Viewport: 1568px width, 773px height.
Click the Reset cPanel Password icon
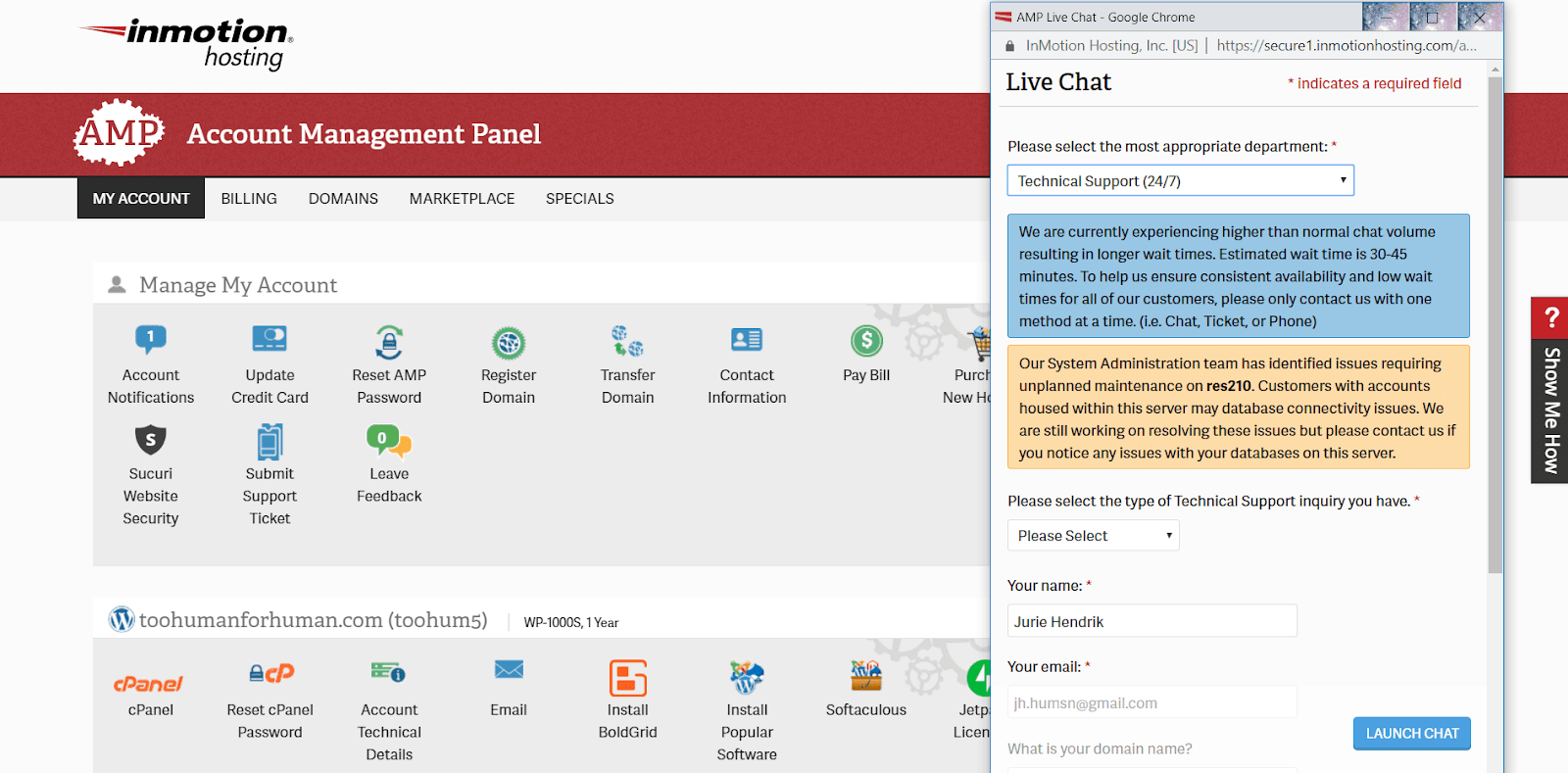click(x=271, y=673)
